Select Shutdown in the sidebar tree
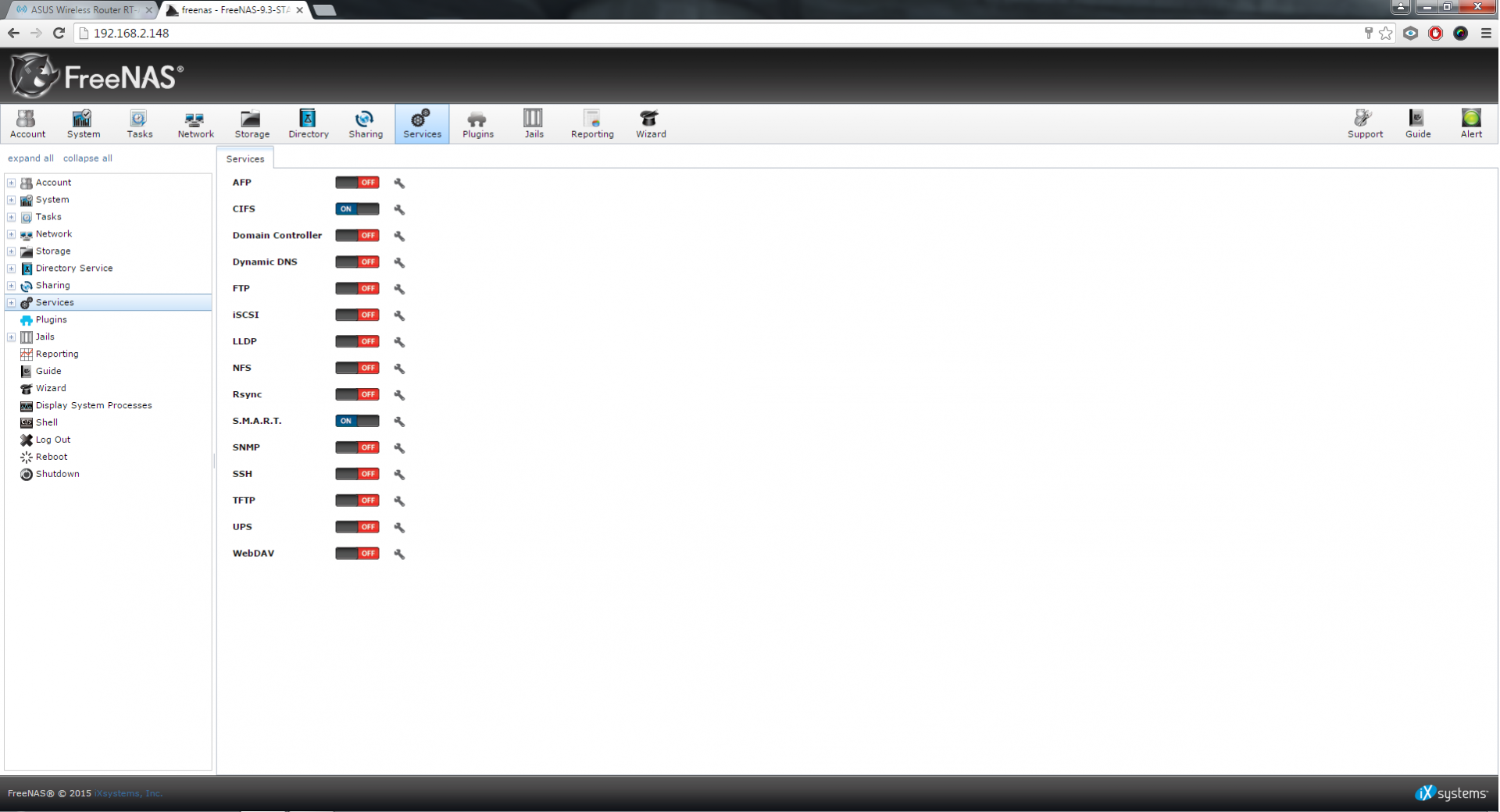Screen dimensions: 1500x812 tap(57, 475)
